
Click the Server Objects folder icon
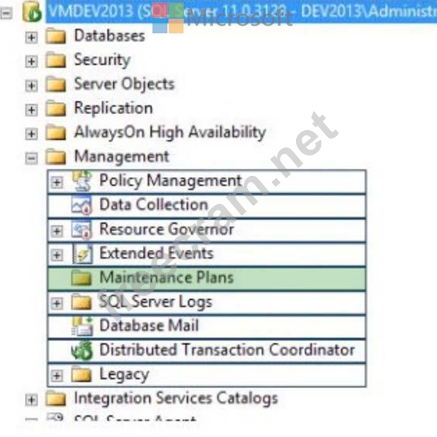click(x=56, y=84)
